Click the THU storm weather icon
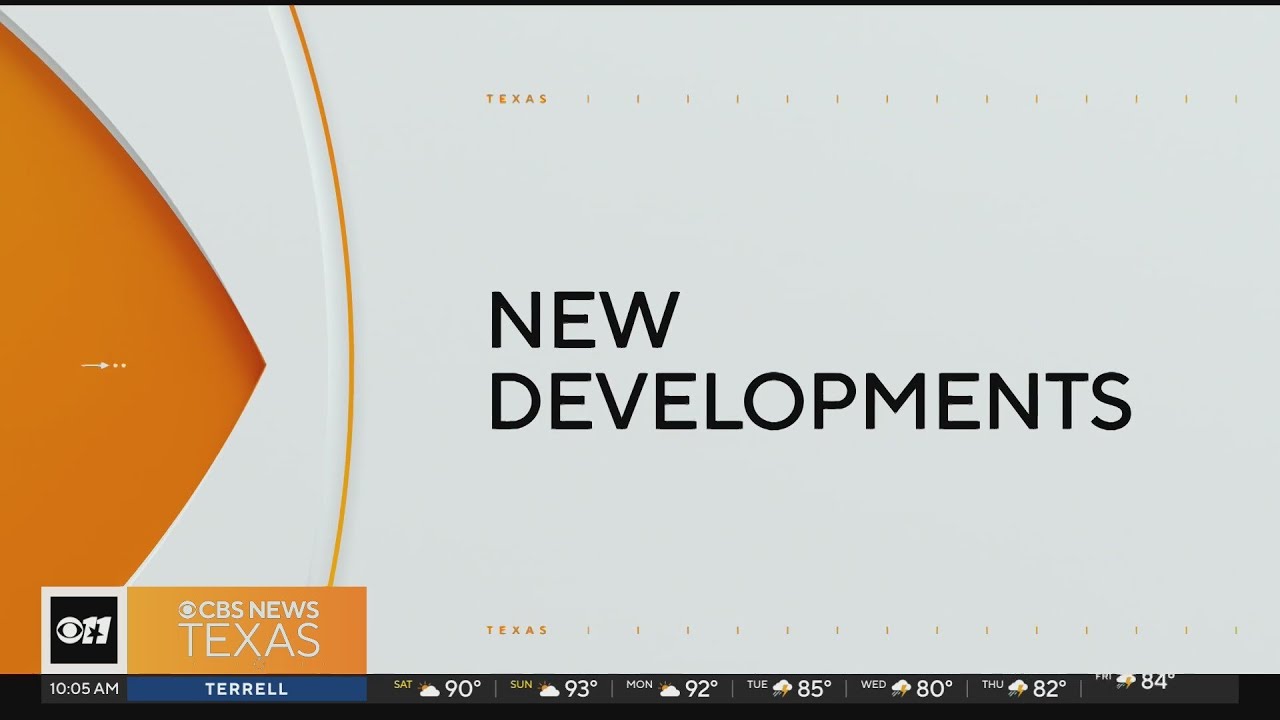 coord(1018,689)
